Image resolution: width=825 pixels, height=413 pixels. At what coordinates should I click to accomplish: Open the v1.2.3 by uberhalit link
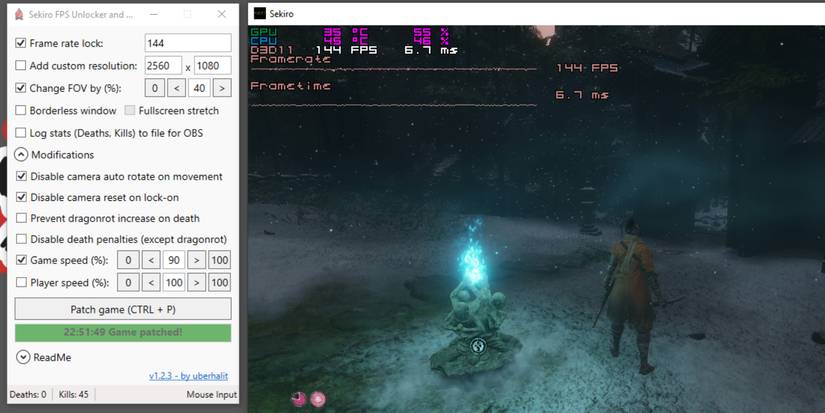189,376
